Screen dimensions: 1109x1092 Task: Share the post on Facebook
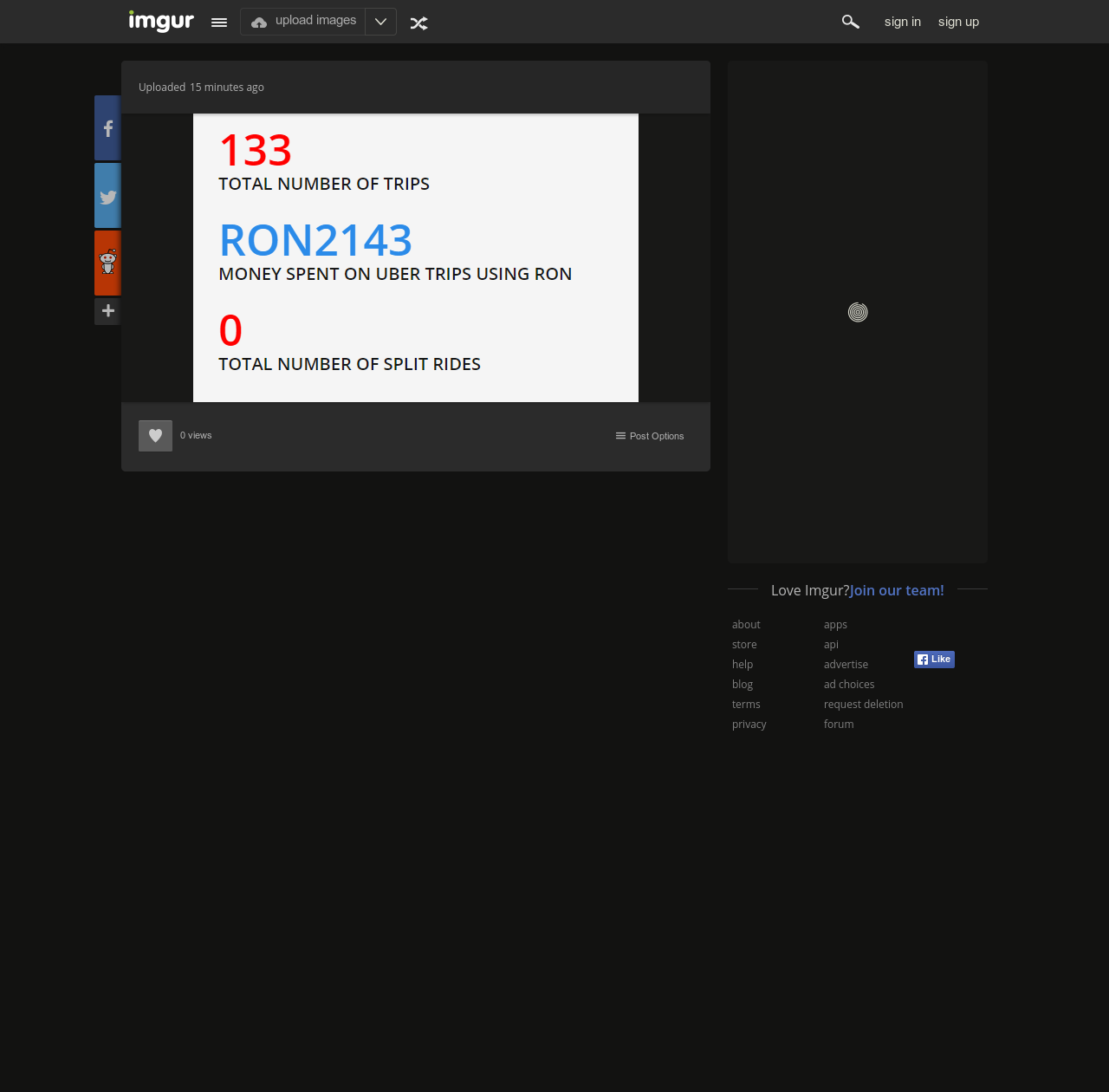click(x=107, y=128)
